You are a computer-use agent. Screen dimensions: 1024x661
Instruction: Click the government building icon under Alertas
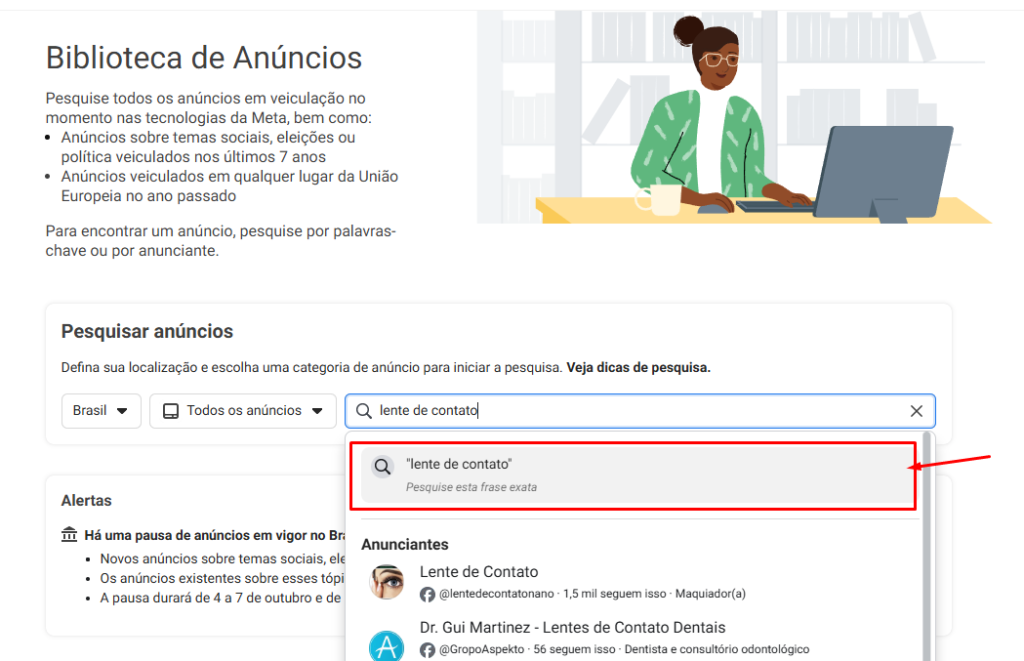click(x=69, y=535)
